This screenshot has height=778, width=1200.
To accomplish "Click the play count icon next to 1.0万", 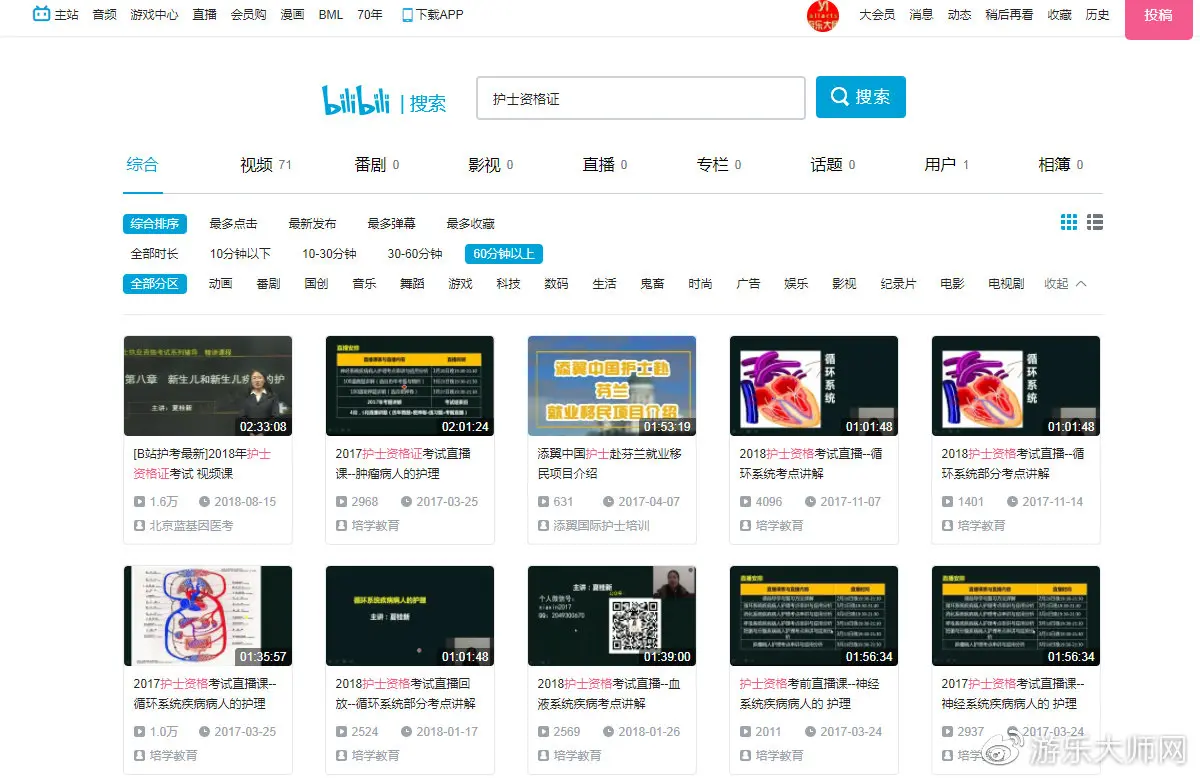I will (139, 732).
